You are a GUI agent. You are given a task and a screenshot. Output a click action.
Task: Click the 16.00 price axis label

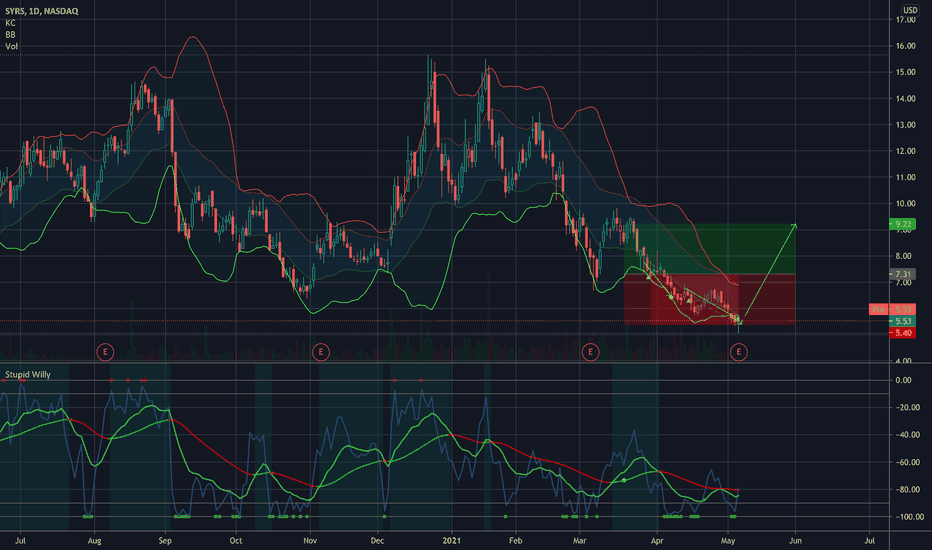(x=905, y=46)
